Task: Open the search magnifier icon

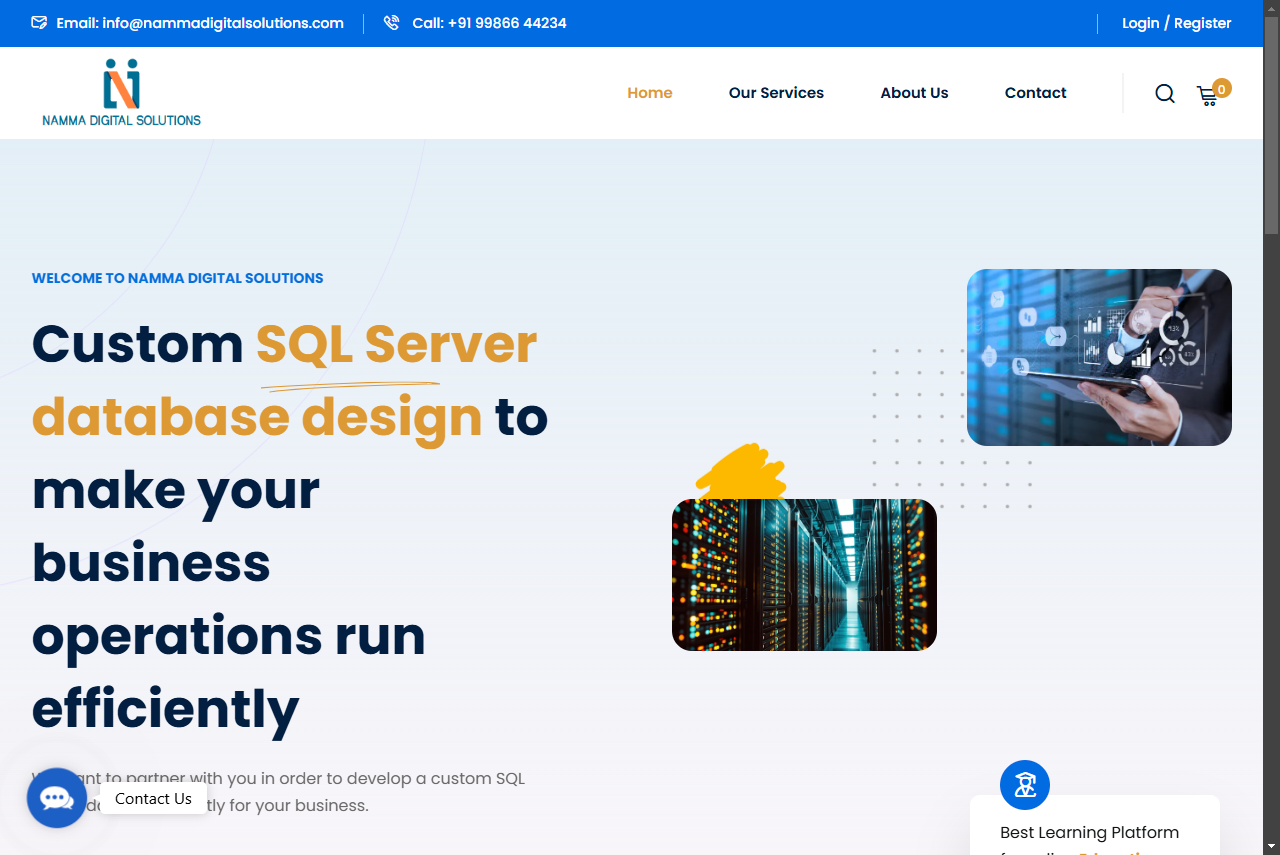Action: [1165, 93]
